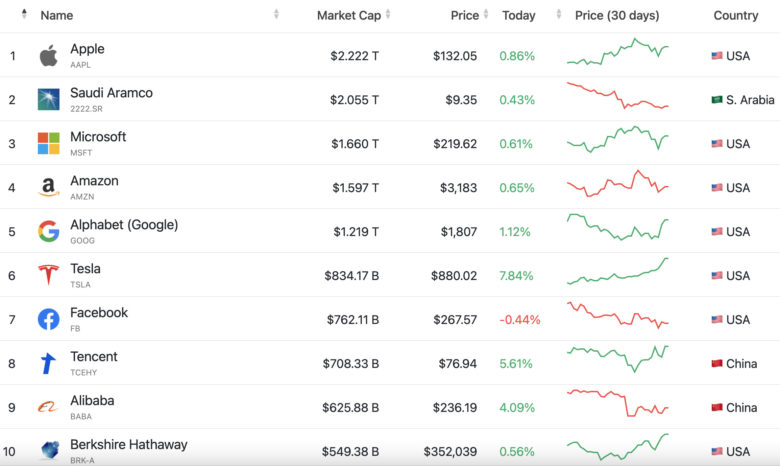
Task: Click the Tesla logo icon
Action: [48, 275]
